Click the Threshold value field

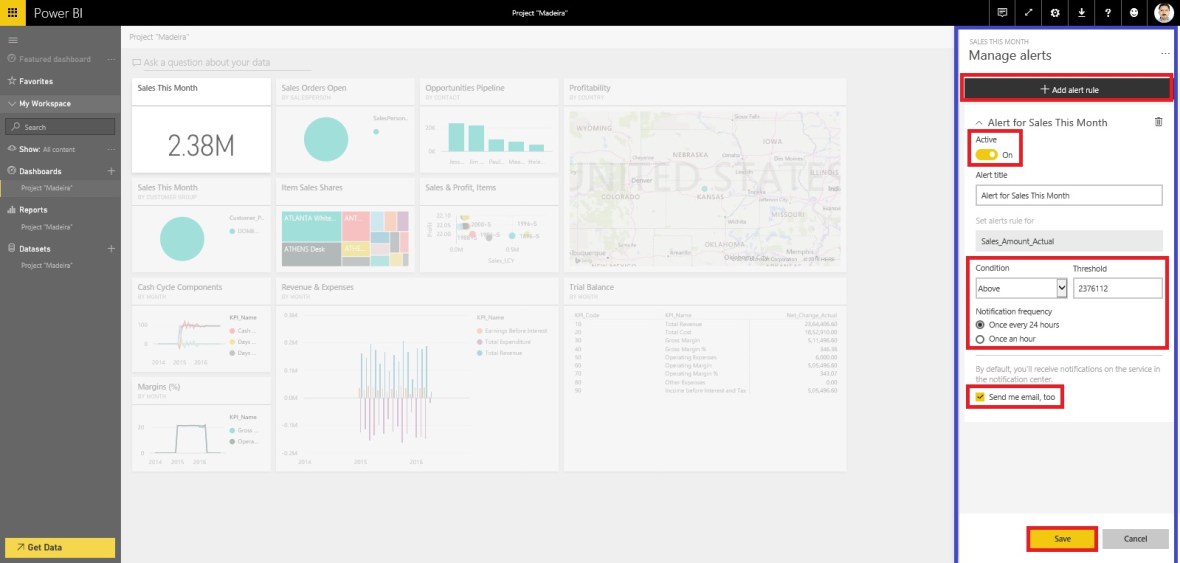(1117, 288)
